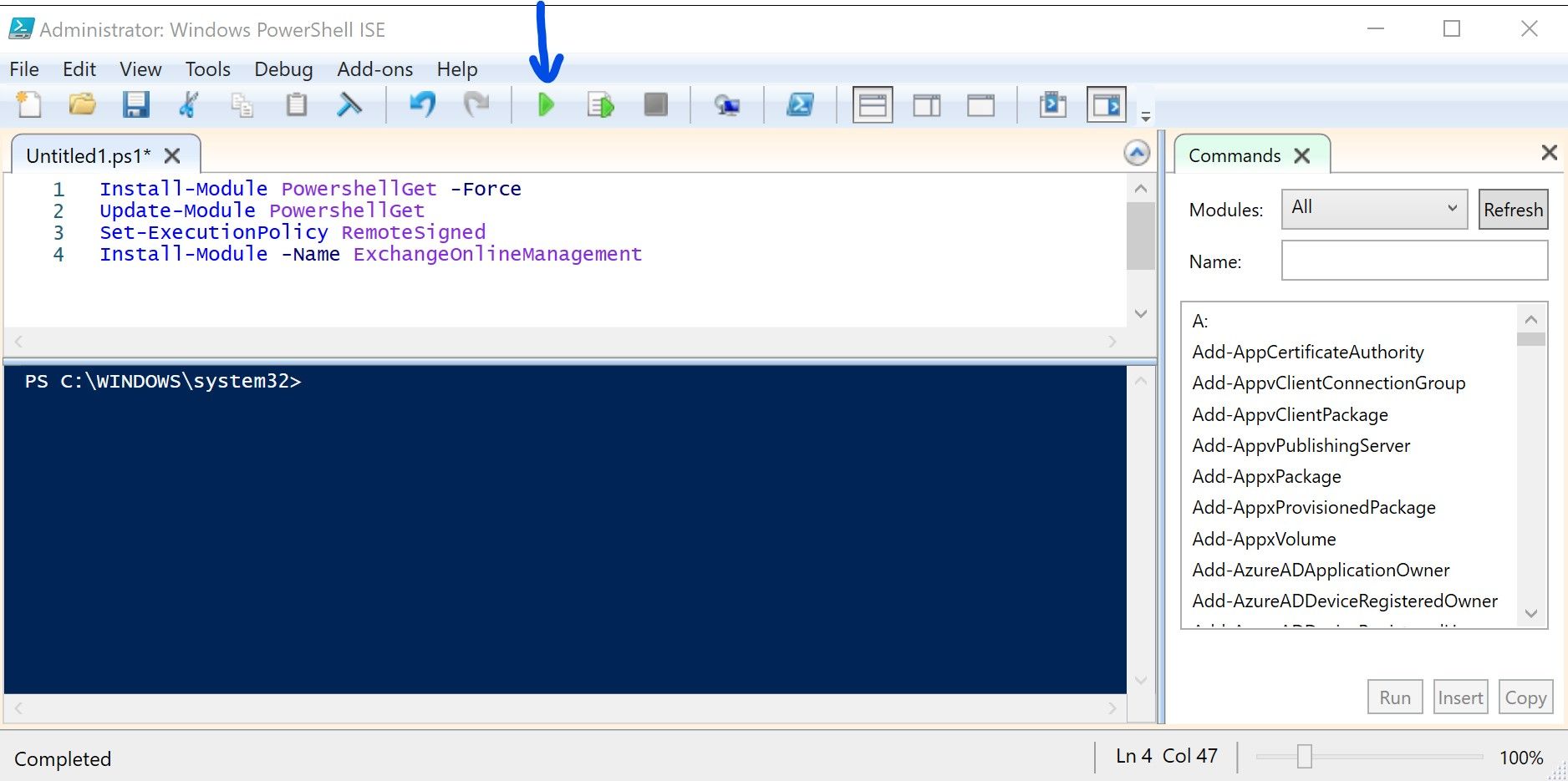This screenshot has height=781, width=1568.
Task: Open the Tools menu
Action: [208, 69]
